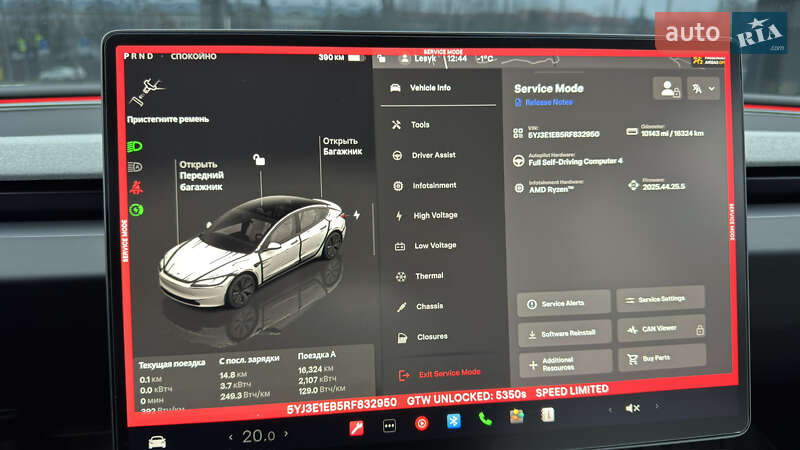The height and width of the screenshot is (450, 800).
Task: Tap the charge port lightning icon
Action: pyautogui.click(x=357, y=215)
